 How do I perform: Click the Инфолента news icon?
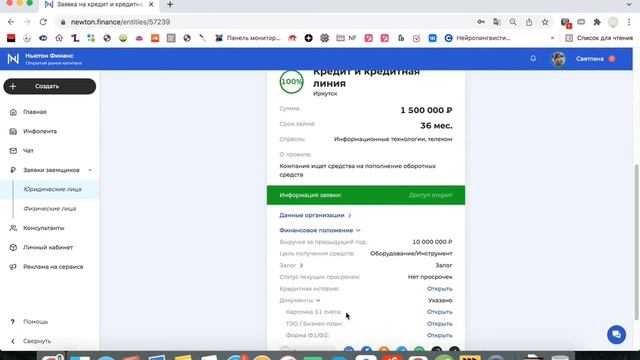point(13,131)
